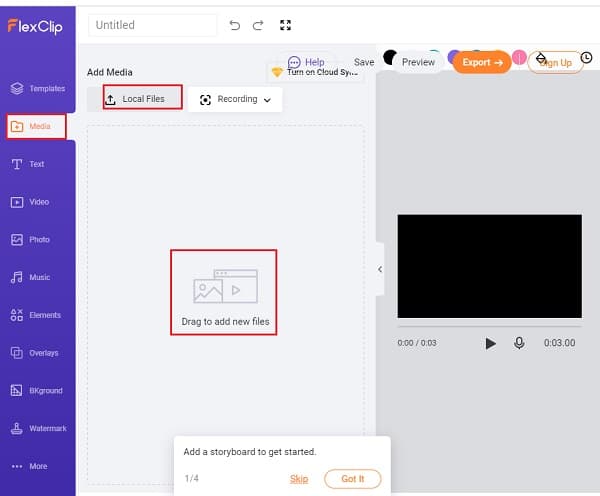Click the black color circle
Viewport: 600px width, 496px height.
coord(390,57)
